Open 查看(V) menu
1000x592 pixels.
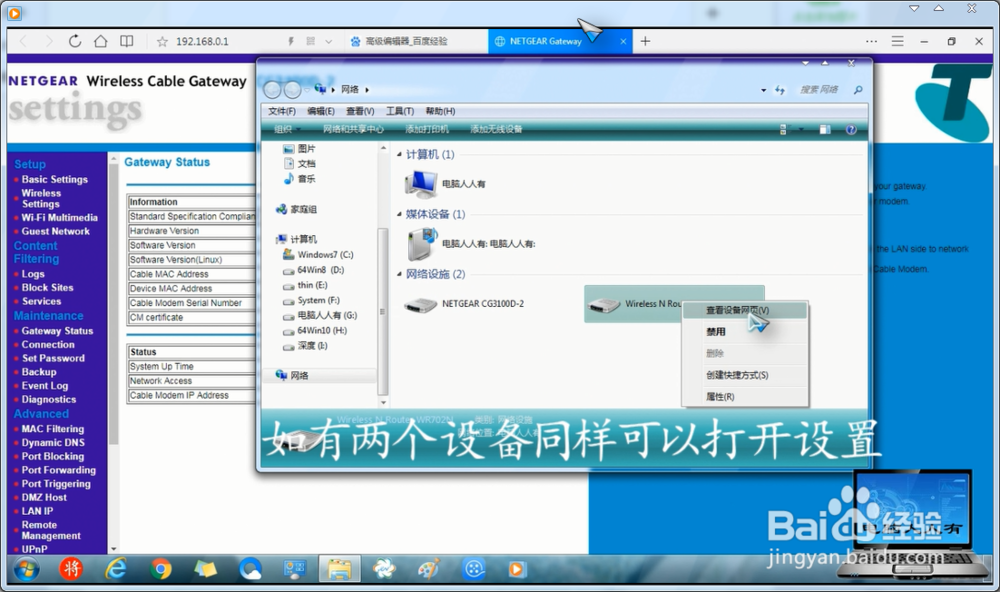pyautogui.click(x=360, y=111)
